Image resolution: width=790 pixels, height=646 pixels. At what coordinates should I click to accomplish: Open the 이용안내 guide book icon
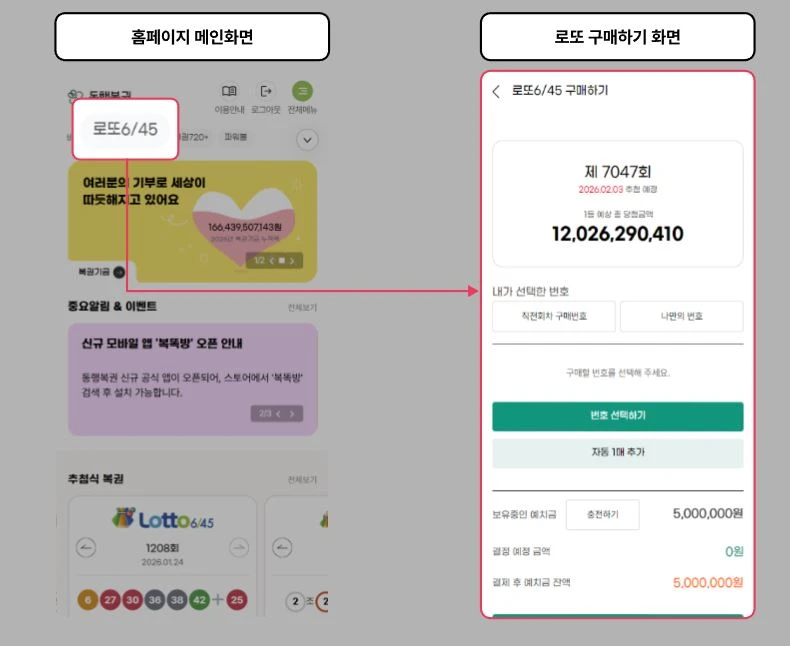coord(229,91)
